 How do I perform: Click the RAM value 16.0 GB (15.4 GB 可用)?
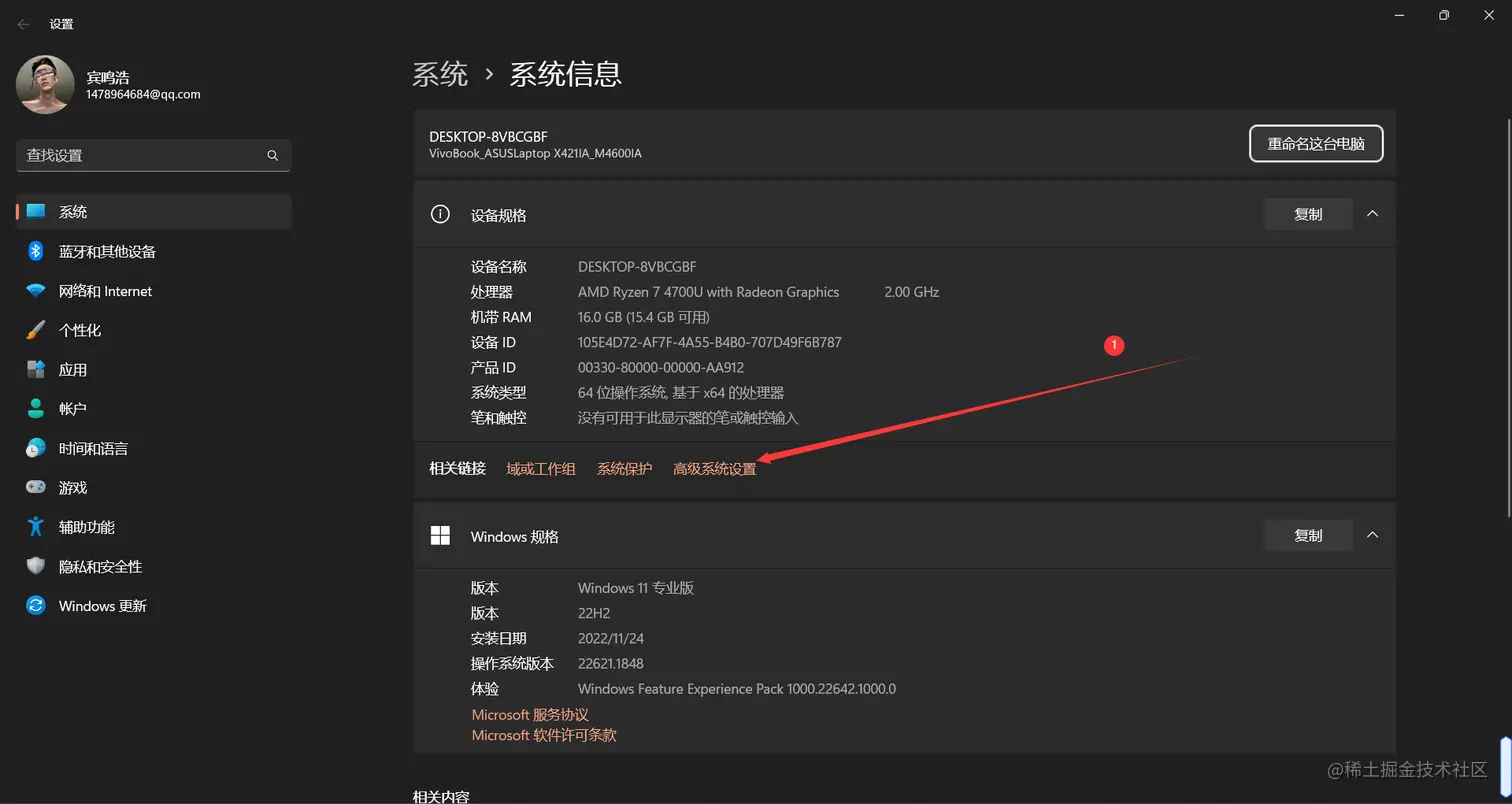point(644,317)
